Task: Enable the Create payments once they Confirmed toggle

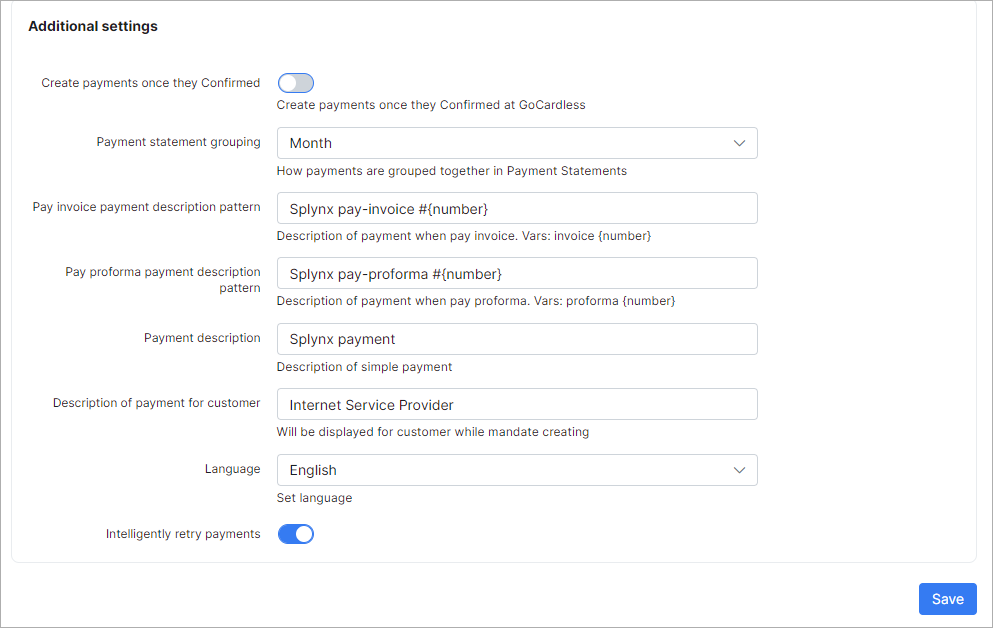Action: [295, 83]
